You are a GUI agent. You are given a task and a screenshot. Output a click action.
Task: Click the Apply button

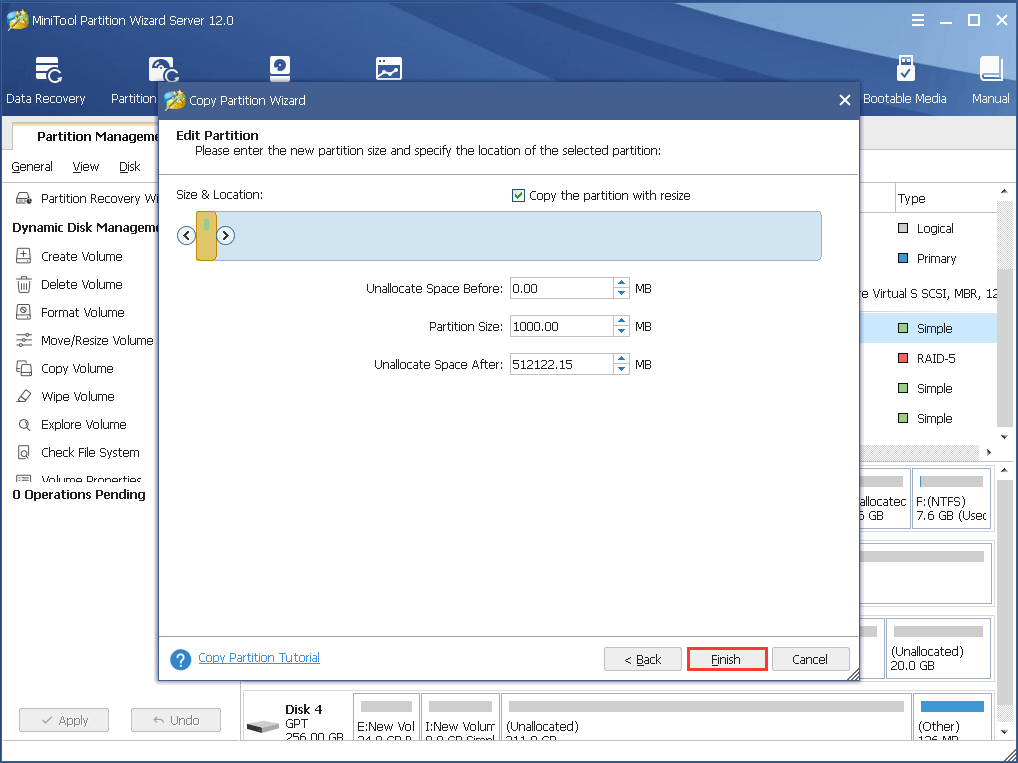click(64, 720)
